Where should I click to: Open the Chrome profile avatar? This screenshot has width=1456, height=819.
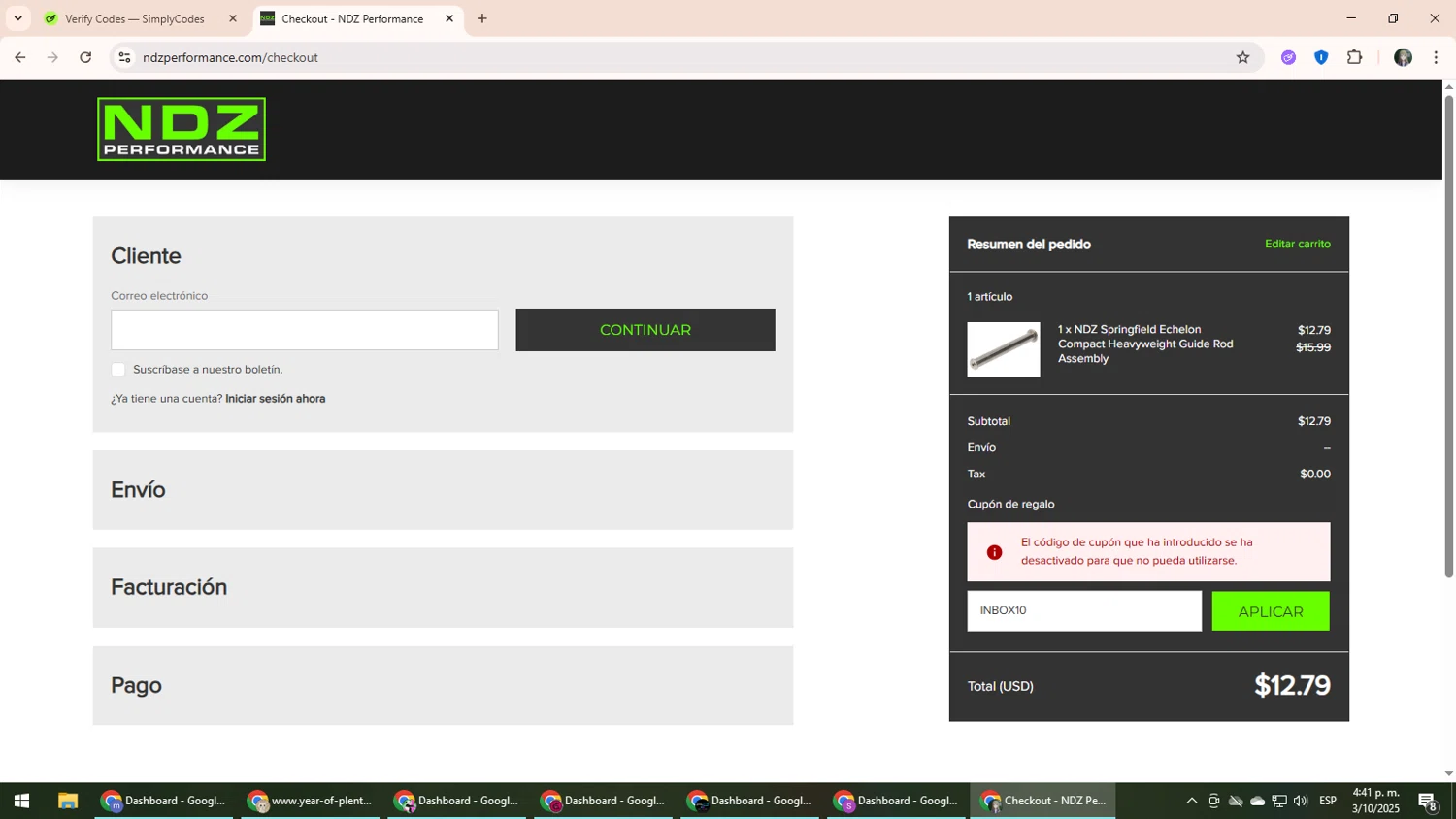pos(1403,57)
